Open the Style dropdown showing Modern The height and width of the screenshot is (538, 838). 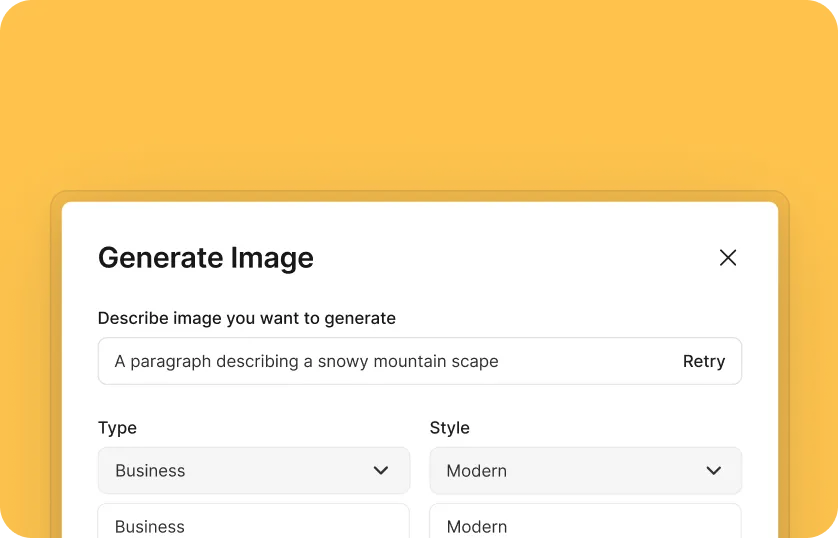coord(585,470)
